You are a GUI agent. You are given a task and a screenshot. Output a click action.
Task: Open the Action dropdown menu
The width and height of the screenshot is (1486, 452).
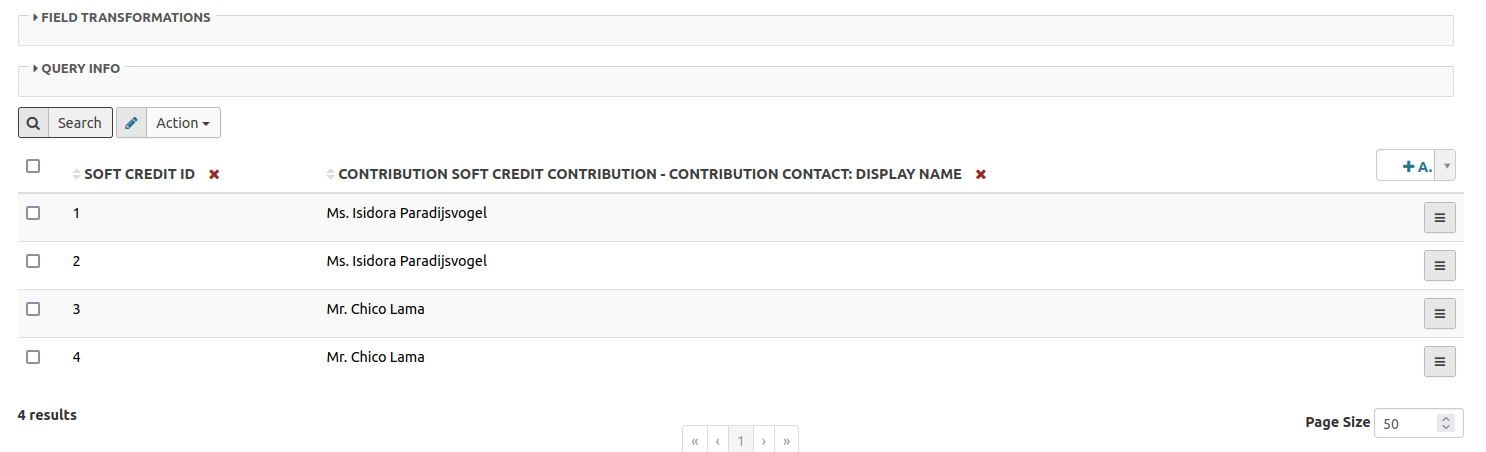(183, 123)
